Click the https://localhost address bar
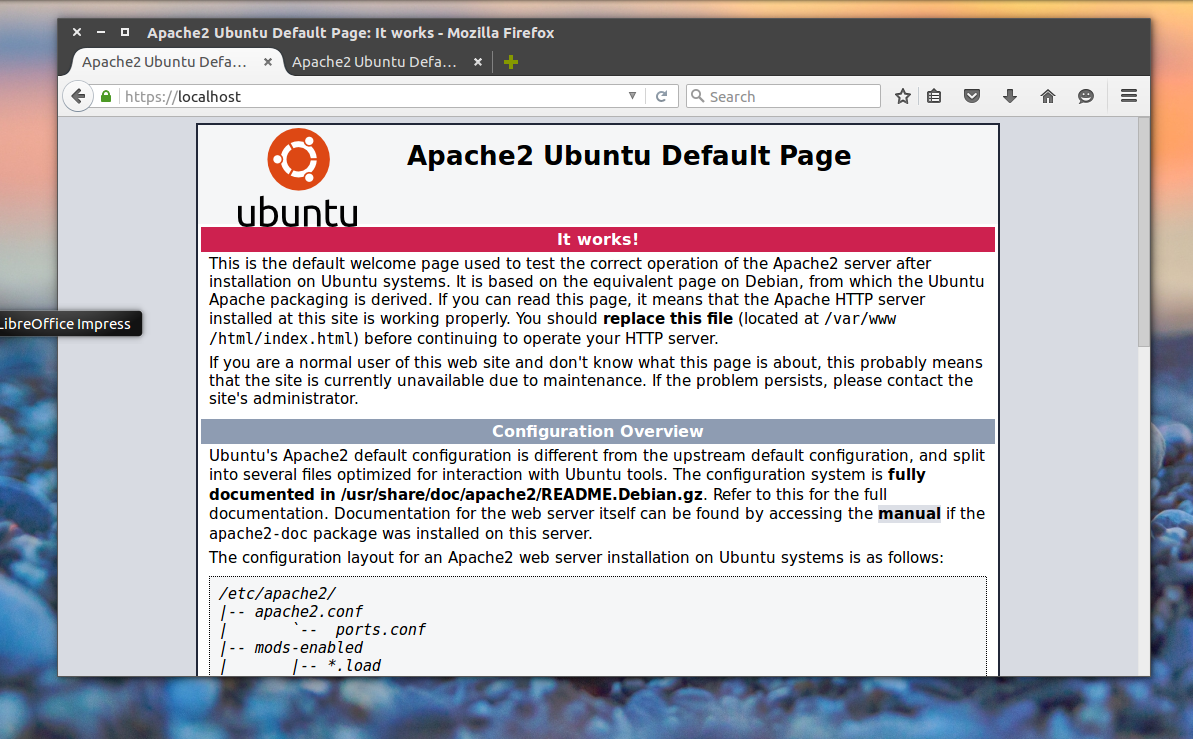1193x739 pixels. pos(370,97)
